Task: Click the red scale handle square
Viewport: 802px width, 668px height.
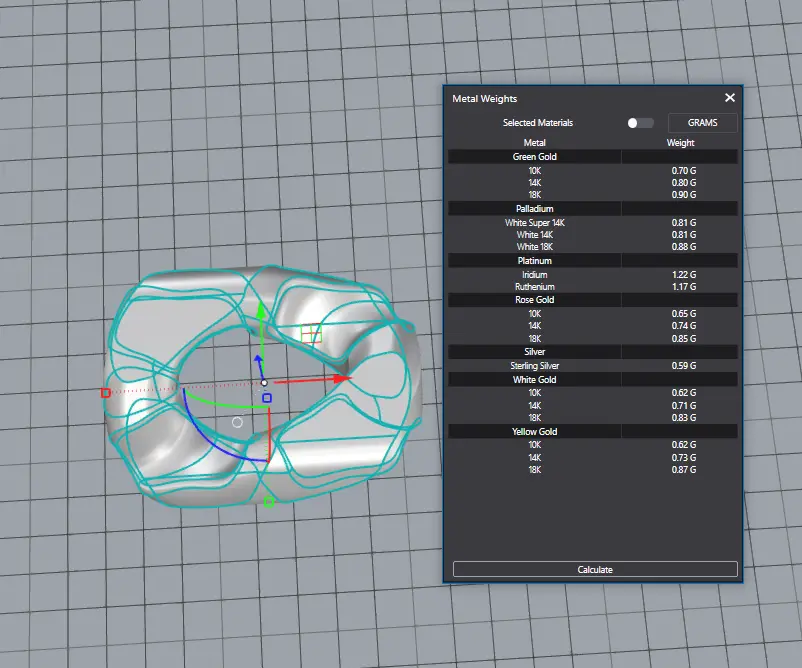Action: point(105,393)
